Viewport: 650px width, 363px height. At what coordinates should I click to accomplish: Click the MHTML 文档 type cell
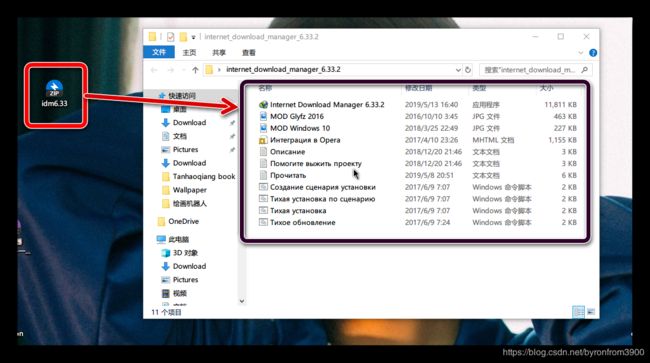(493, 140)
